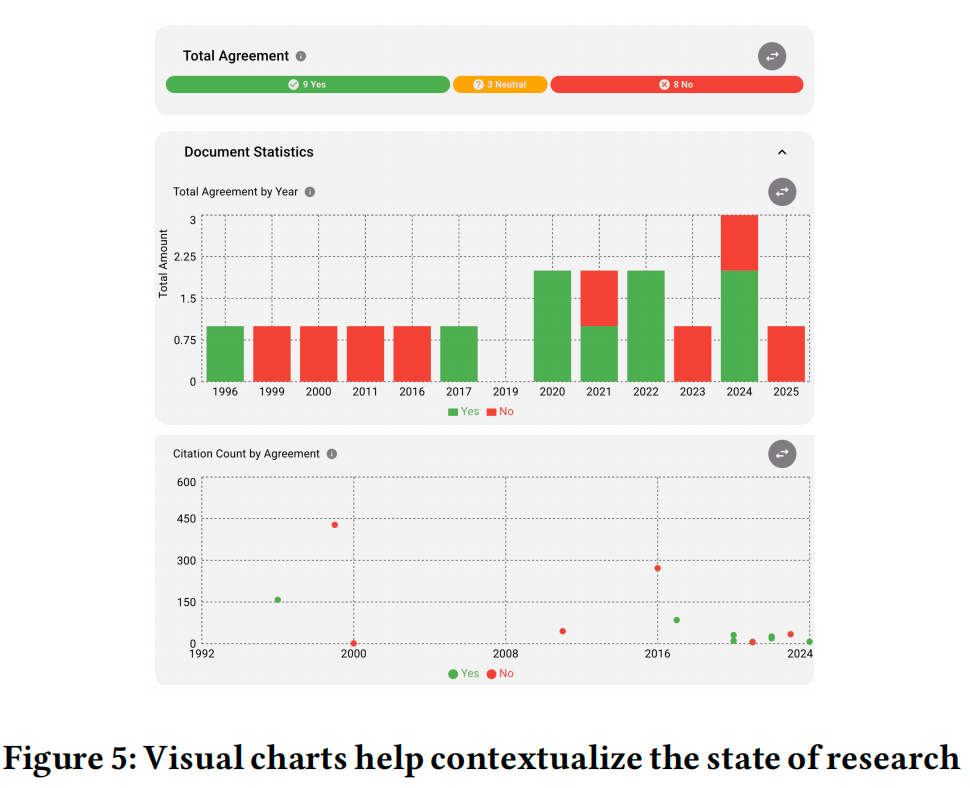Click info icon beside Total Agreement by Year
The width and height of the screenshot is (970, 788).
click(x=310, y=192)
